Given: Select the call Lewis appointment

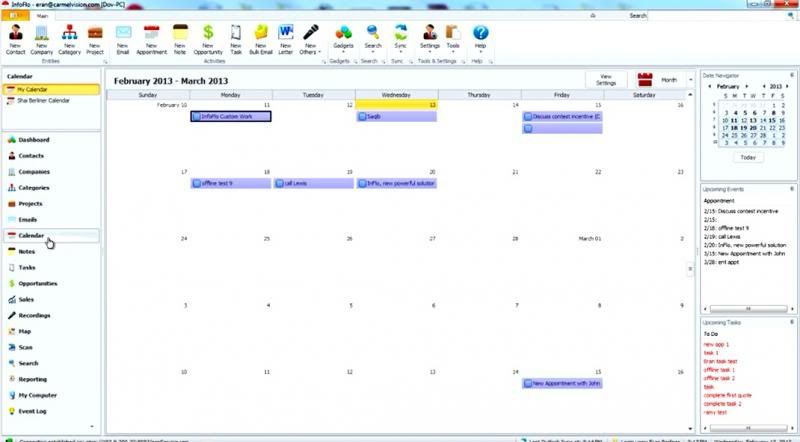Looking at the screenshot, I should 313,183.
